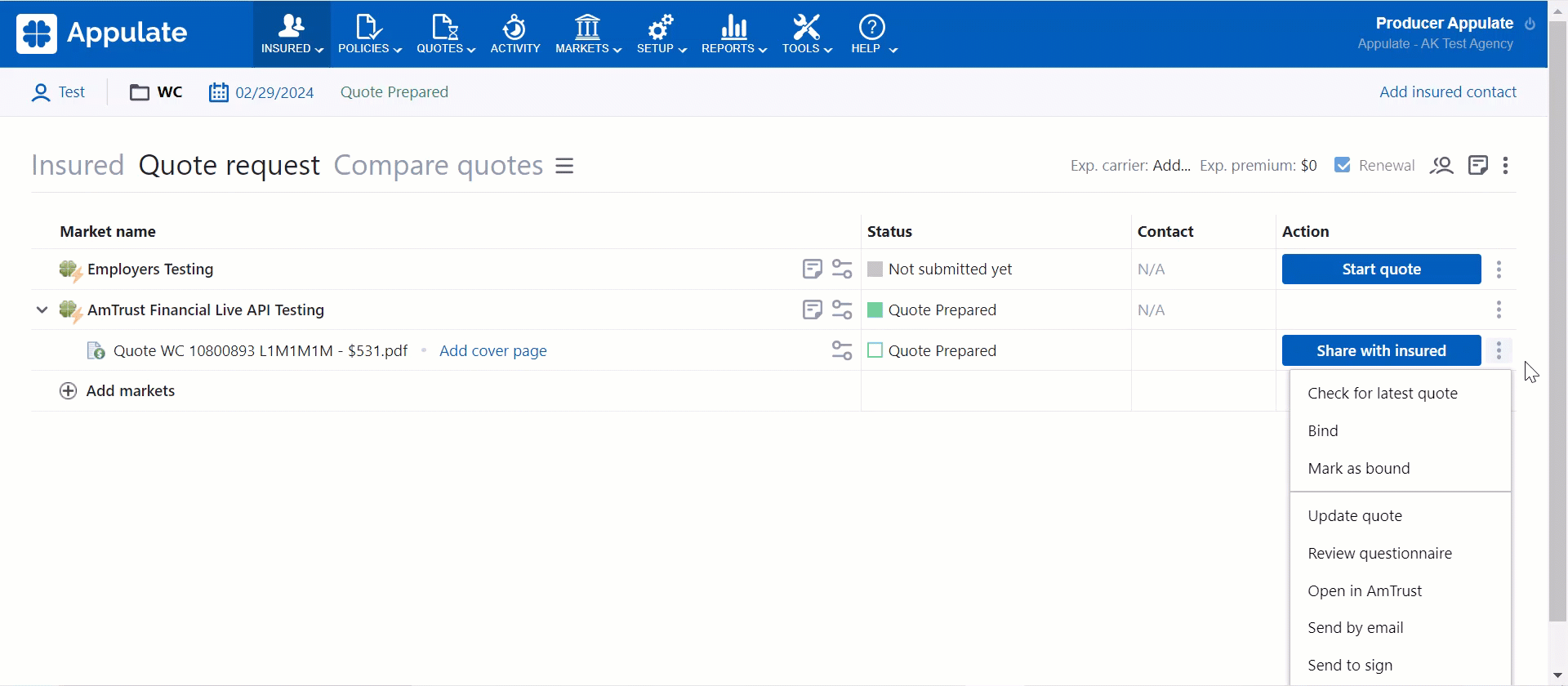Click the plus icon to add markets
1568x686 pixels.
(x=69, y=391)
